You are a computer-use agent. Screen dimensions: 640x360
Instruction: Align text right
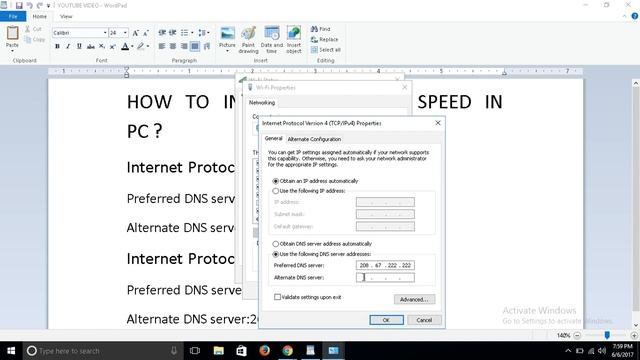(x=184, y=47)
